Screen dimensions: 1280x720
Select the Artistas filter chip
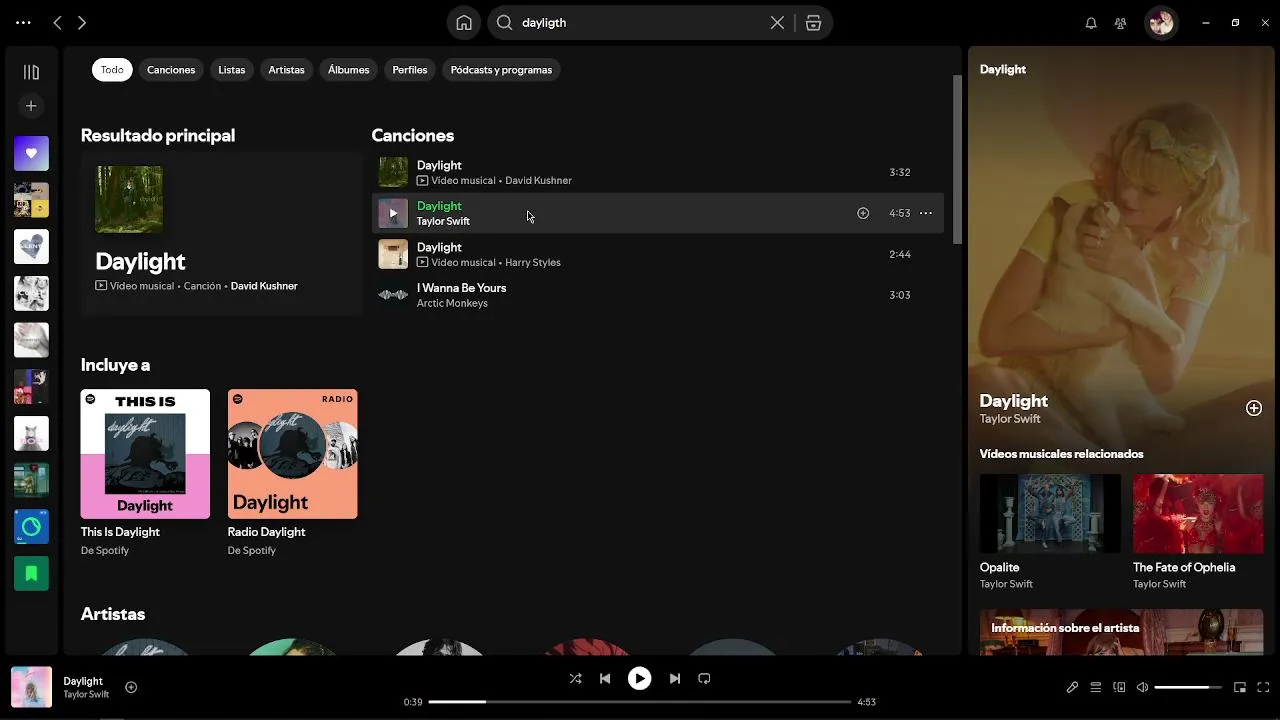[286, 70]
